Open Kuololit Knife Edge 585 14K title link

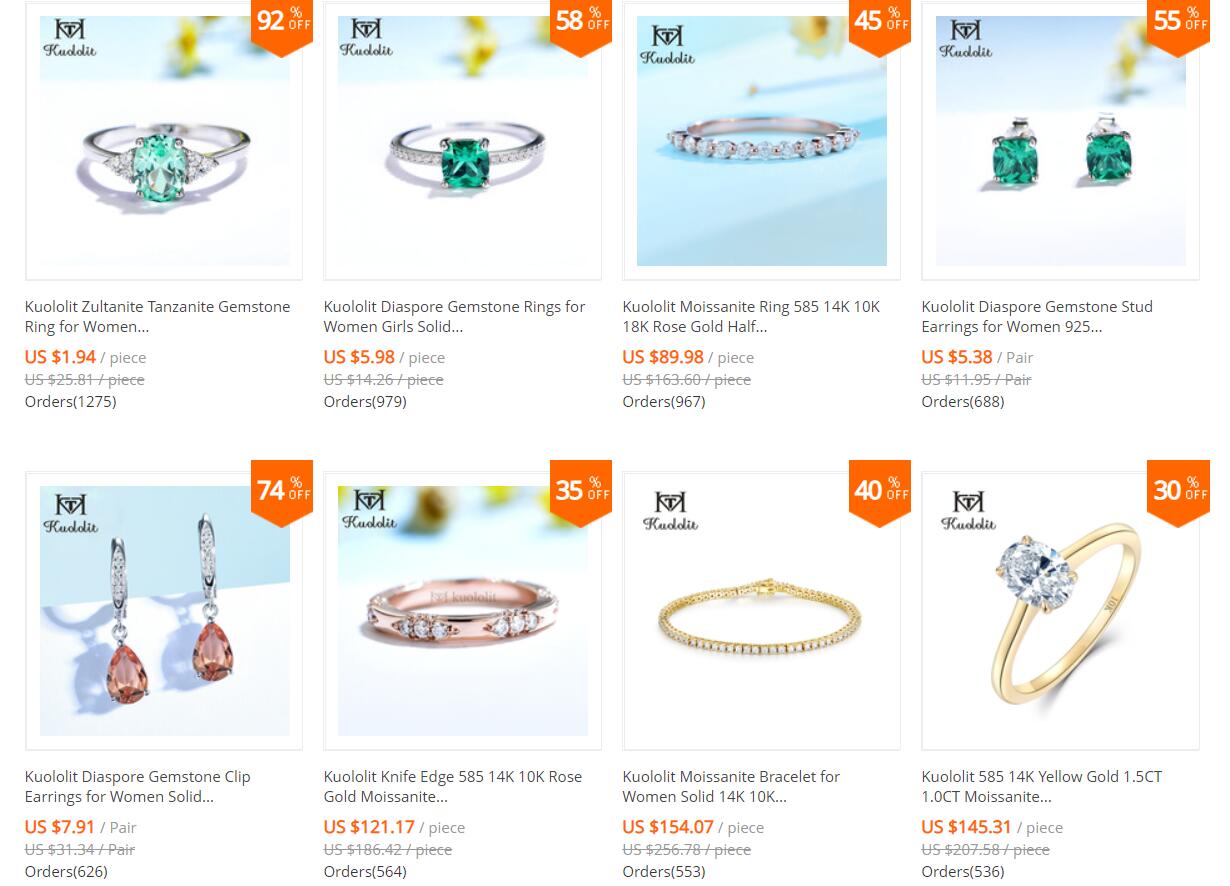pos(453,787)
